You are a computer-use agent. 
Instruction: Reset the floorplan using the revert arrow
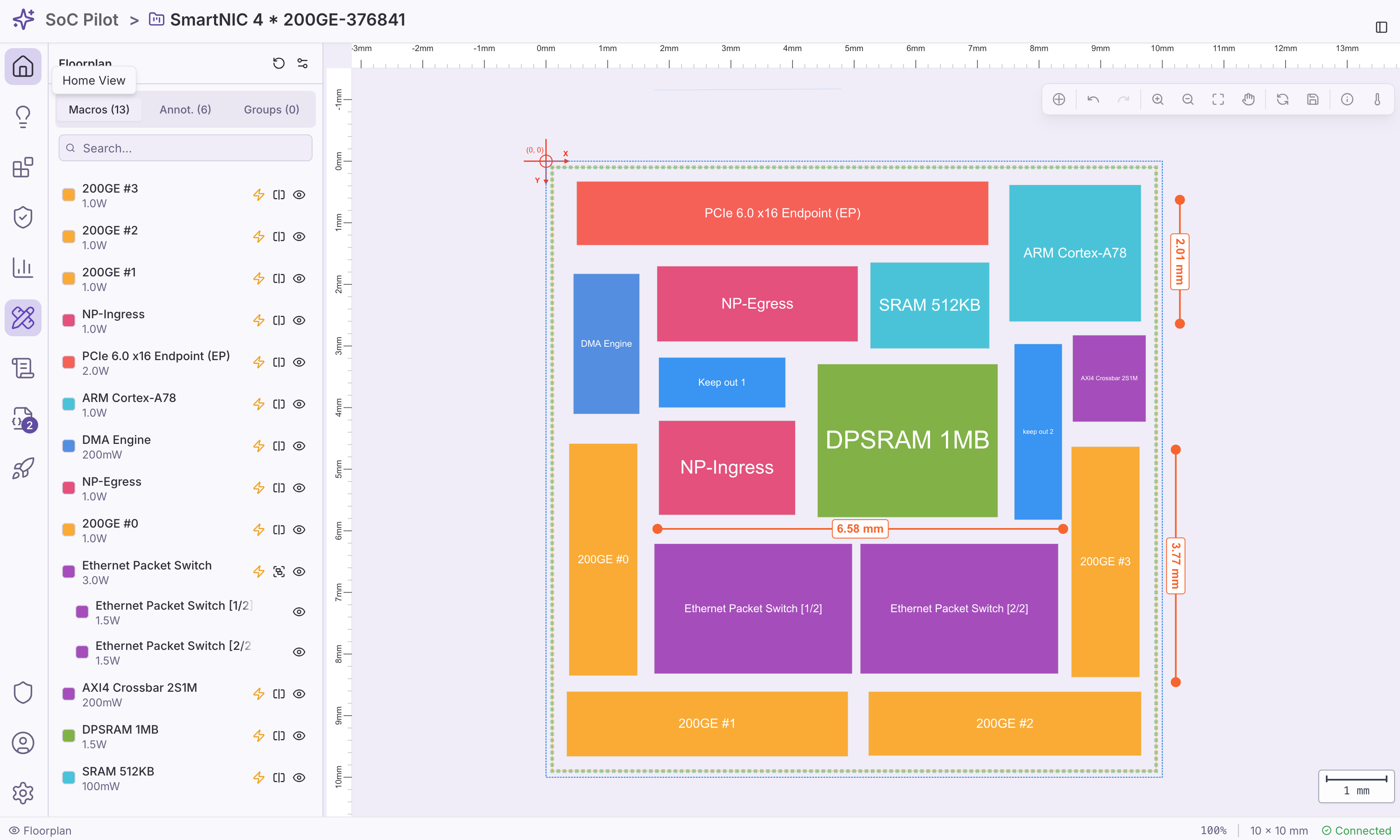pos(278,63)
